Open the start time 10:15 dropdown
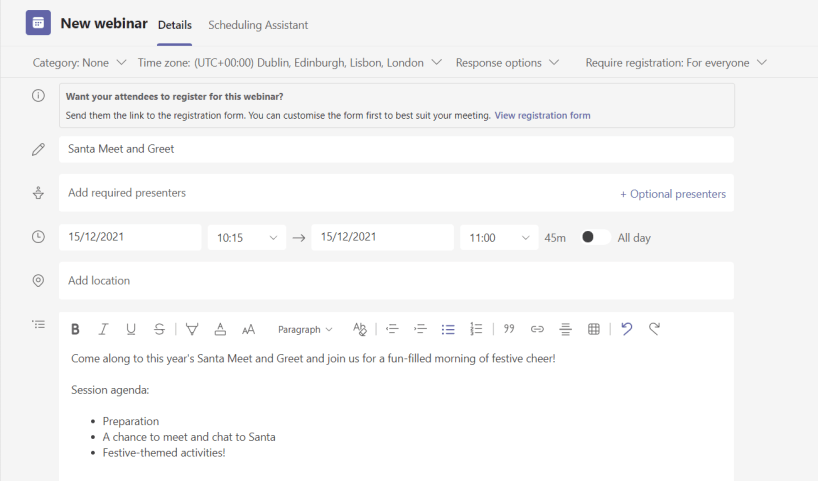 tap(247, 238)
